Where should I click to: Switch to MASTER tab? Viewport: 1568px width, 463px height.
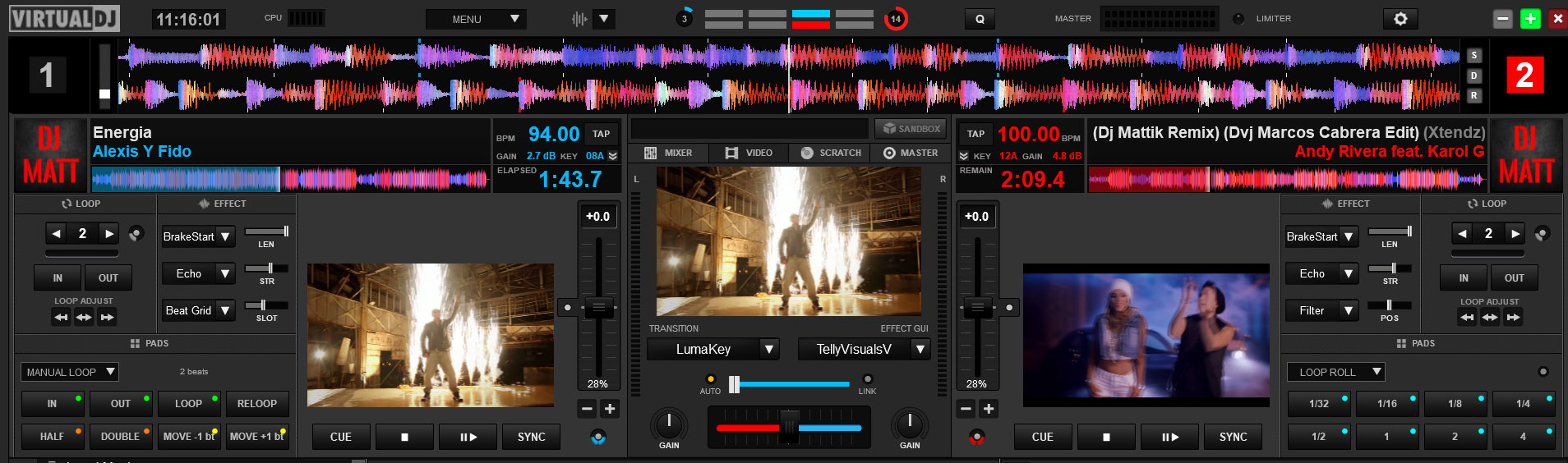click(911, 153)
